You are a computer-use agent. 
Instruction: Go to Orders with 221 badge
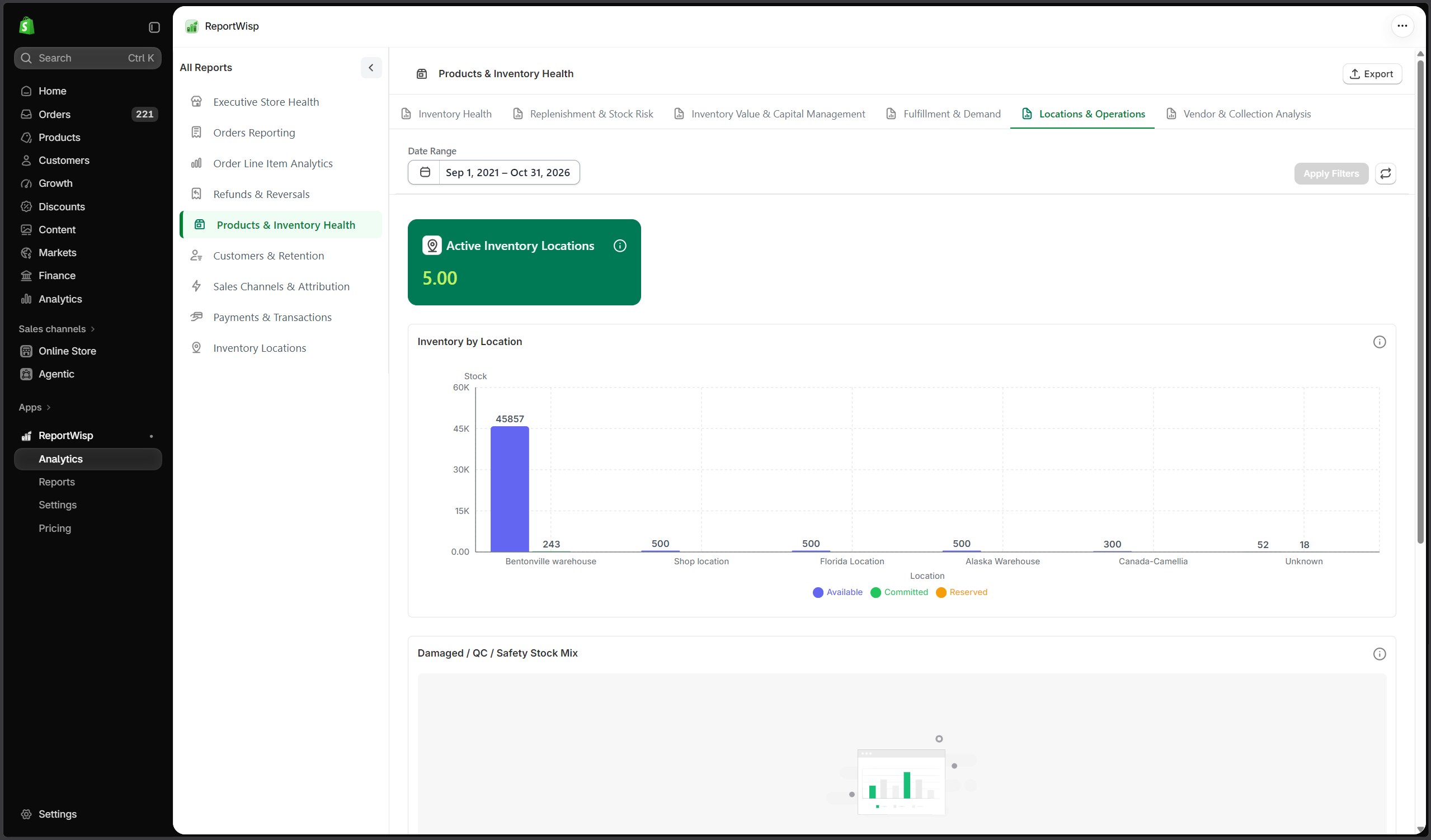pyautogui.click(x=88, y=114)
